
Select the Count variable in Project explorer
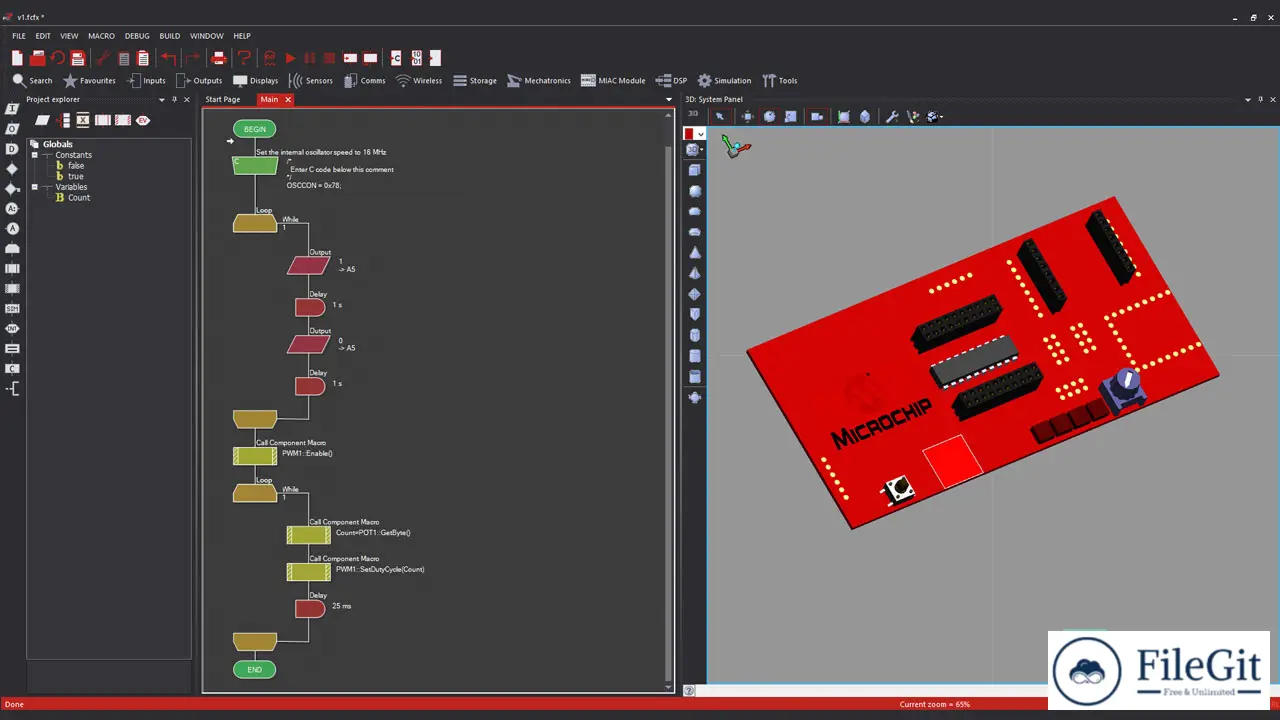point(72,198)
